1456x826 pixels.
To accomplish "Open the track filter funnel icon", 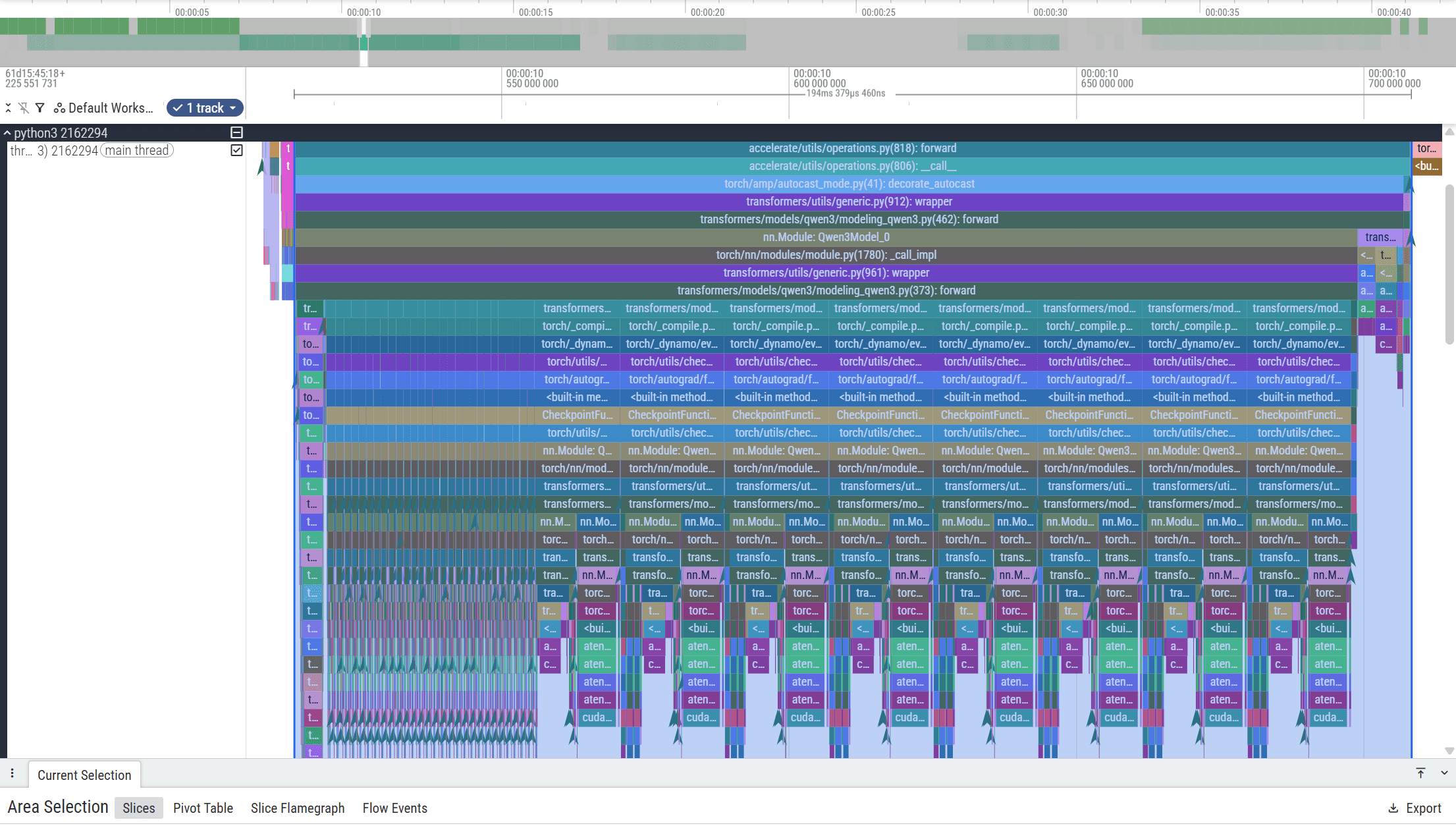I will pos(40,108).
